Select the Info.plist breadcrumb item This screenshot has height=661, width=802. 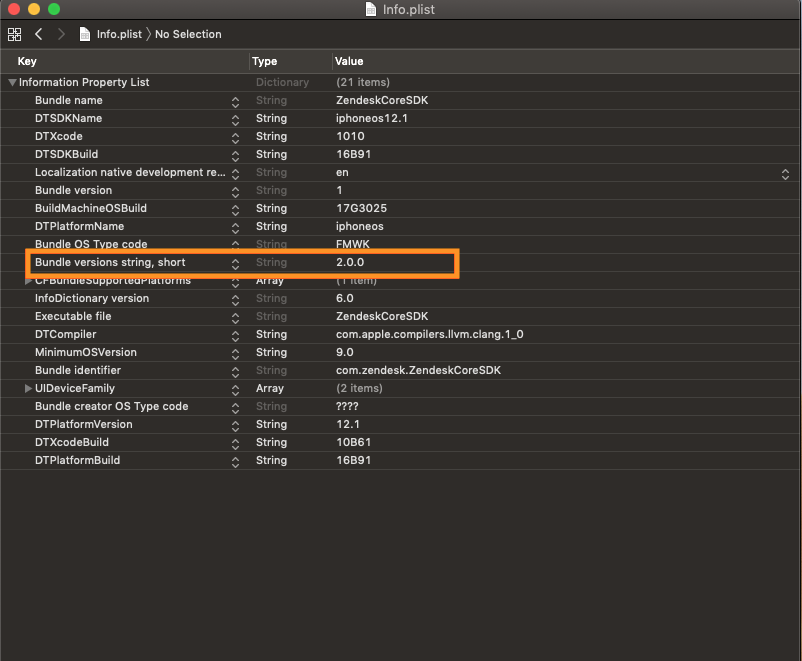click(x=119, y=34)
